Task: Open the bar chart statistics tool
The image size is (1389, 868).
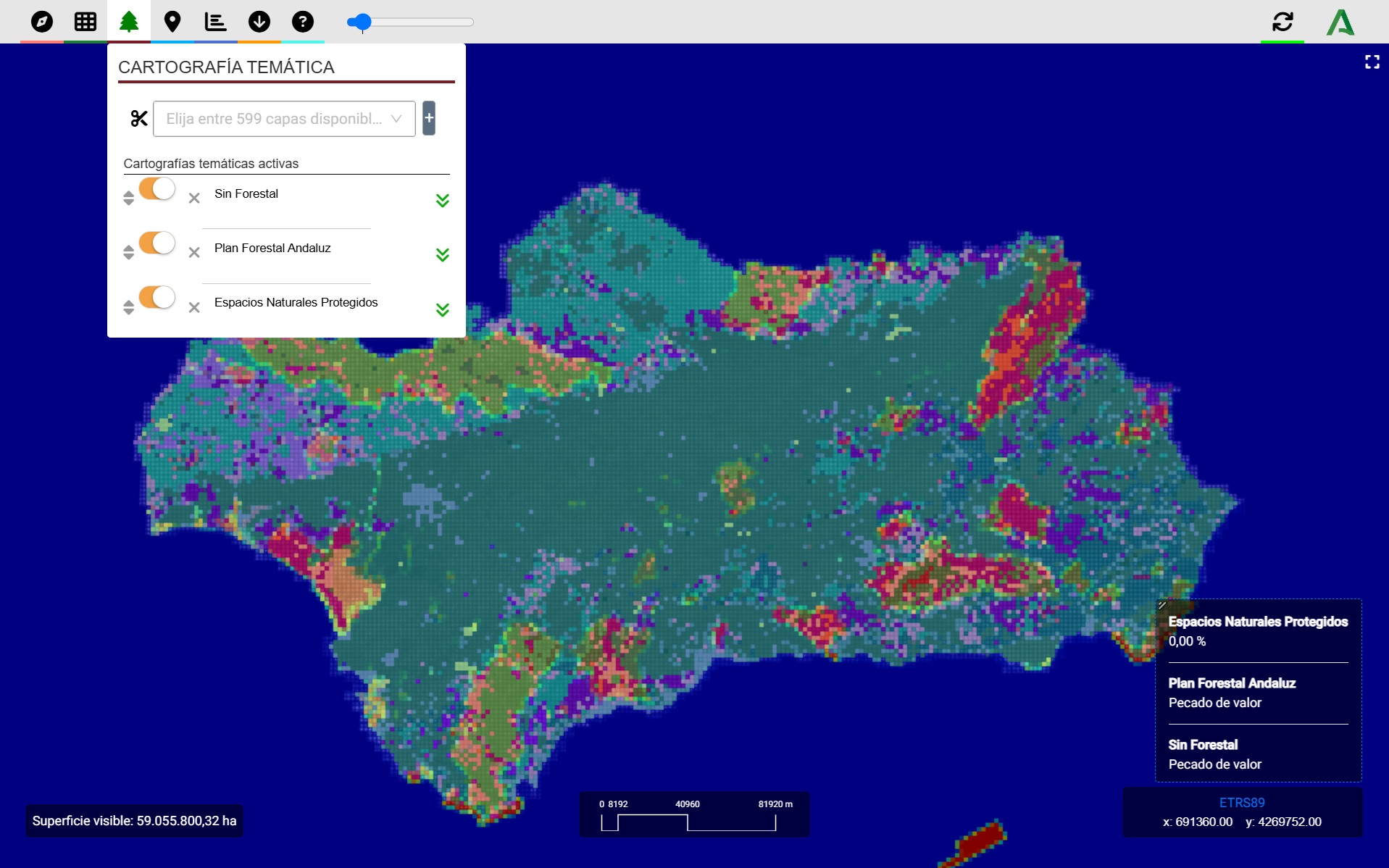Action: click(215, 22)
